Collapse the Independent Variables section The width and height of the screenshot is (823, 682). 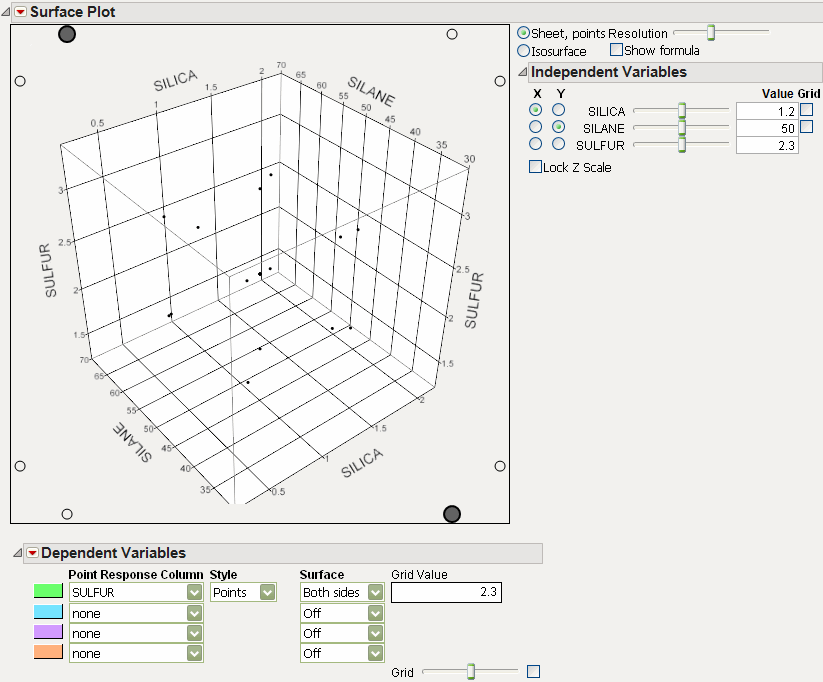pyautogui.click(x=521, y=72)
